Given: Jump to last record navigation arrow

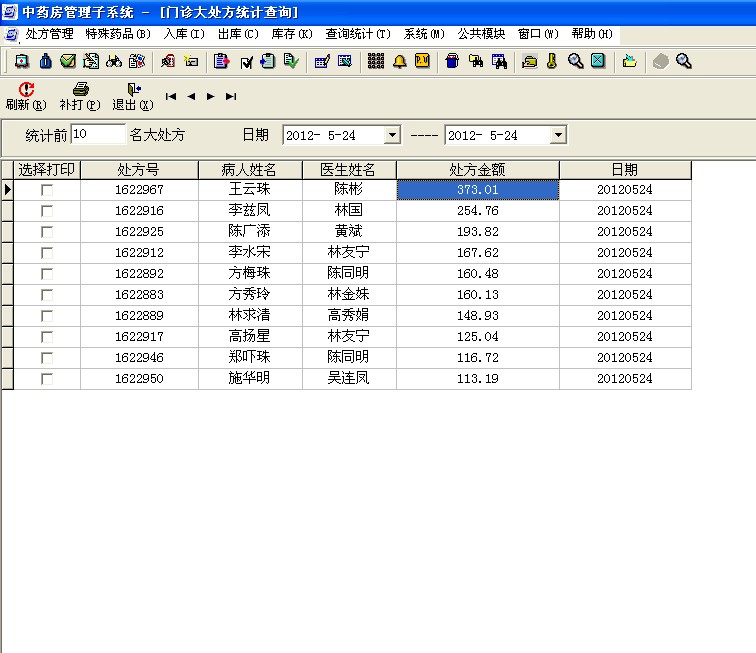Looking at the screenshot, I should [x=231, y=96].
